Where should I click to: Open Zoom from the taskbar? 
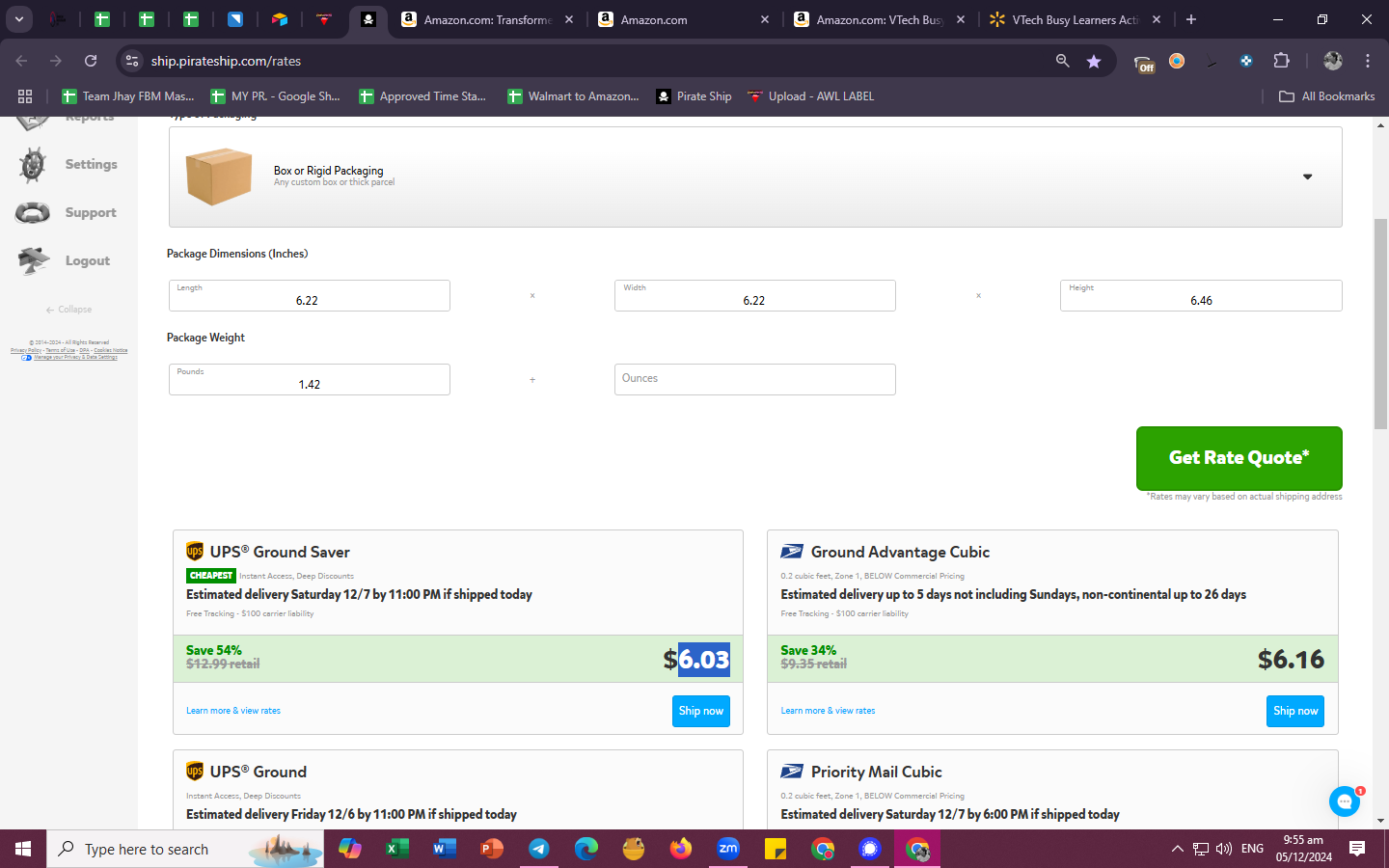coord(728,849)
